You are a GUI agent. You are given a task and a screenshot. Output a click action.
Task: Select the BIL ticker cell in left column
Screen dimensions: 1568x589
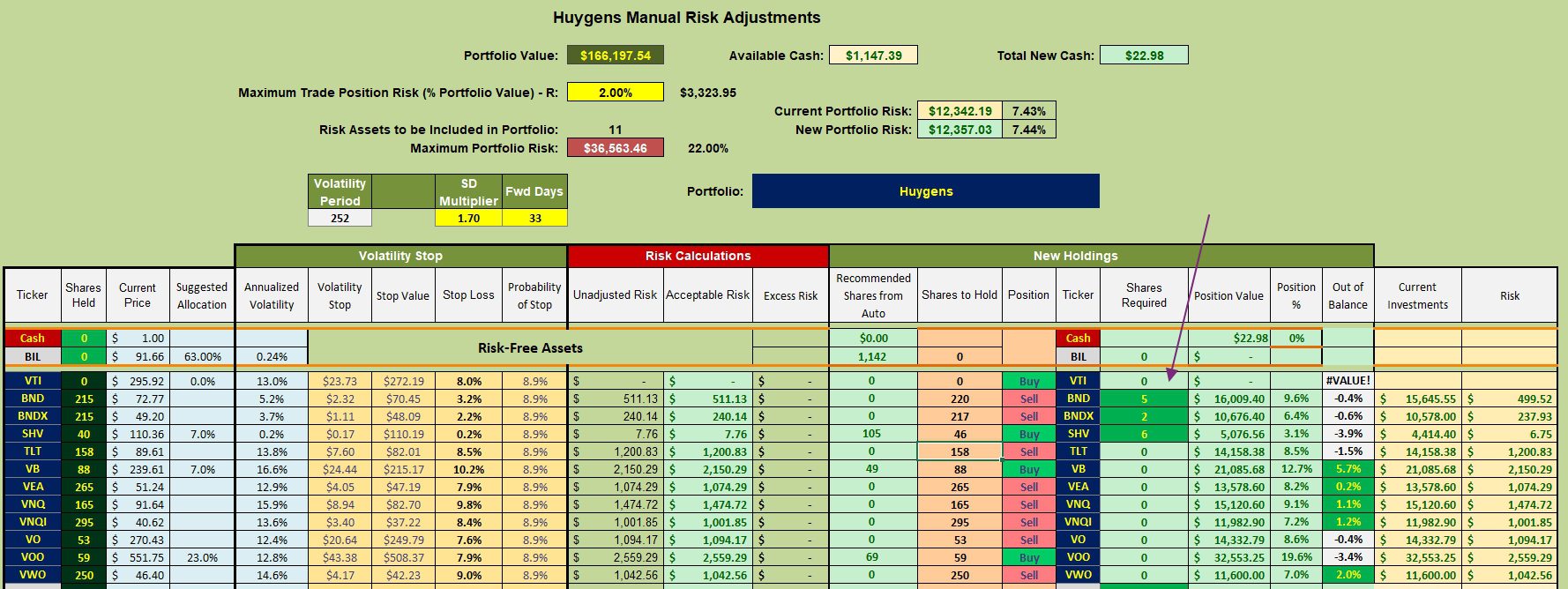coord(33,356)
